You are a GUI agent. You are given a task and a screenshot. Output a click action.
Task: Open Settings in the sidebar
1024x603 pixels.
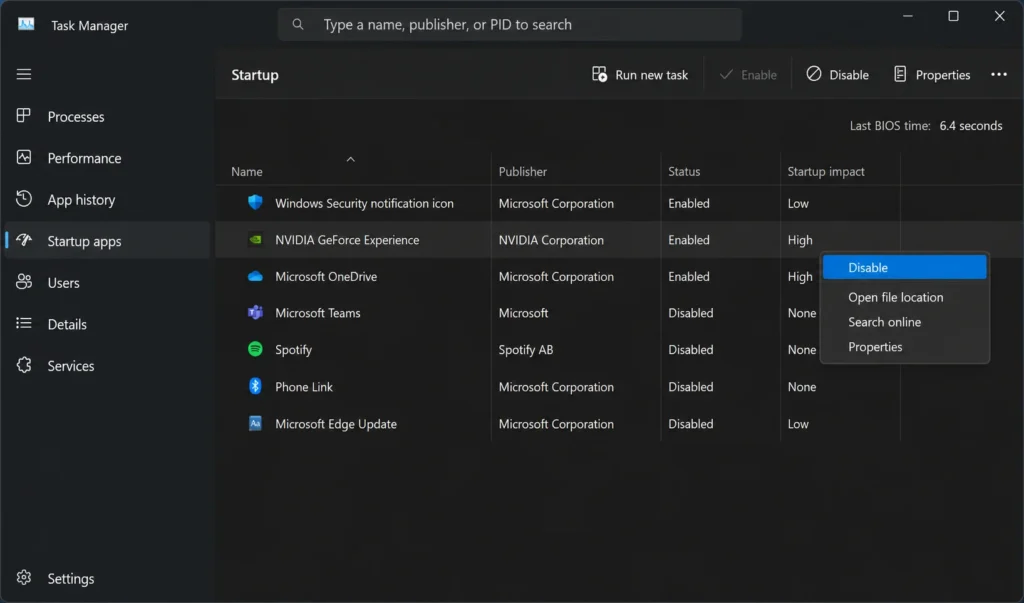point(108,578)
